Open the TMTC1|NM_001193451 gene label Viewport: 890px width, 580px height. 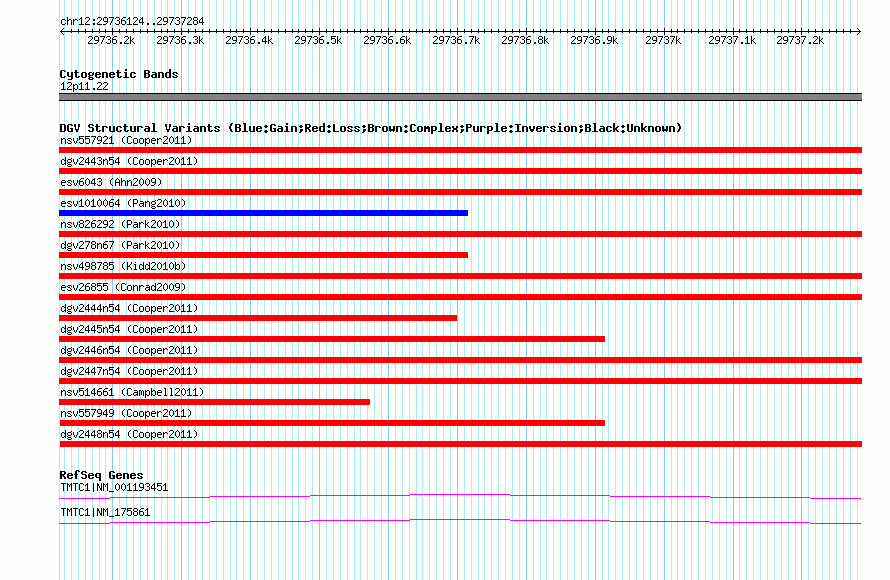[114, 487]
